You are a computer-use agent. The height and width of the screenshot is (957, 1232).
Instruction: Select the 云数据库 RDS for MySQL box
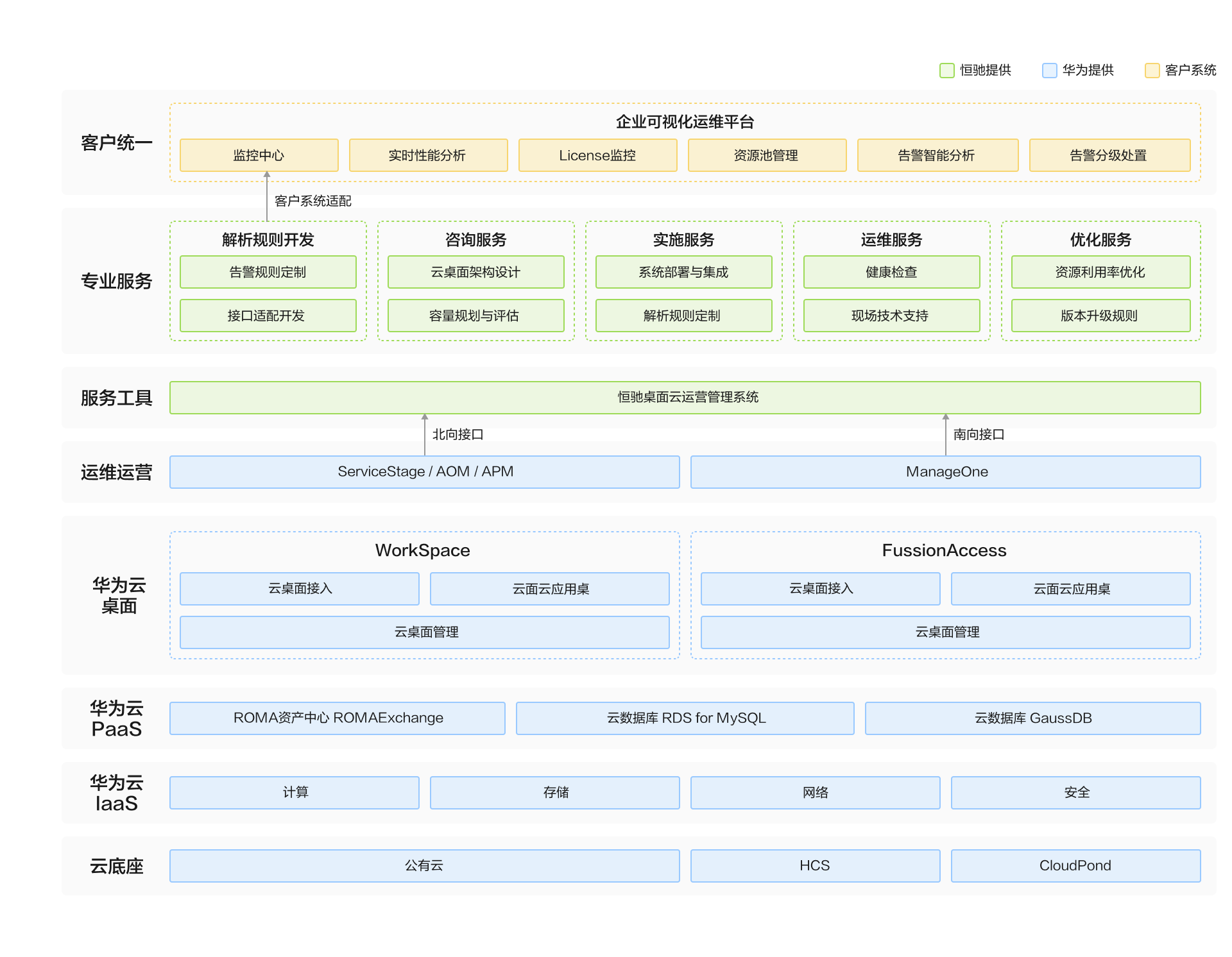685,718
